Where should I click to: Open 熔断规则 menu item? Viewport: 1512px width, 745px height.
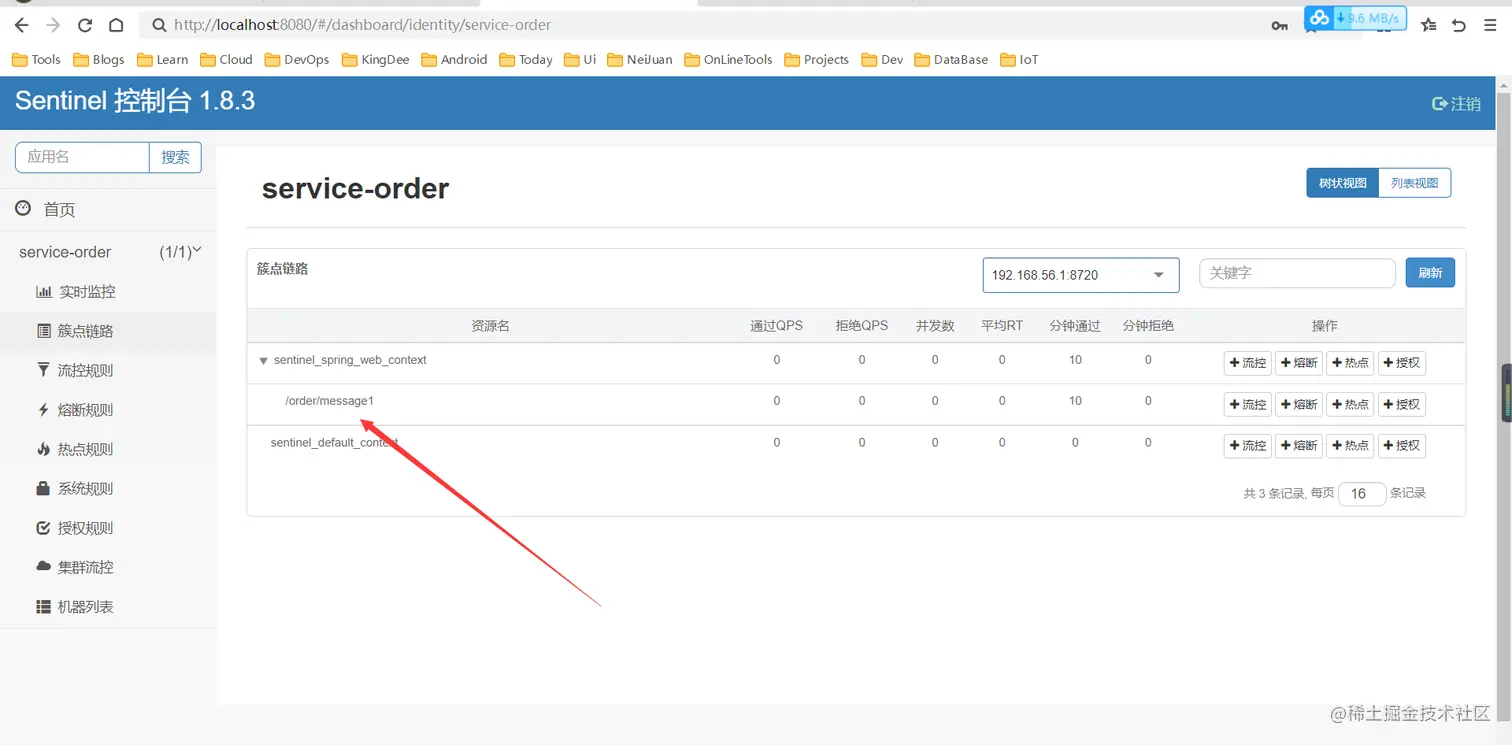click(x=108, y=410)
